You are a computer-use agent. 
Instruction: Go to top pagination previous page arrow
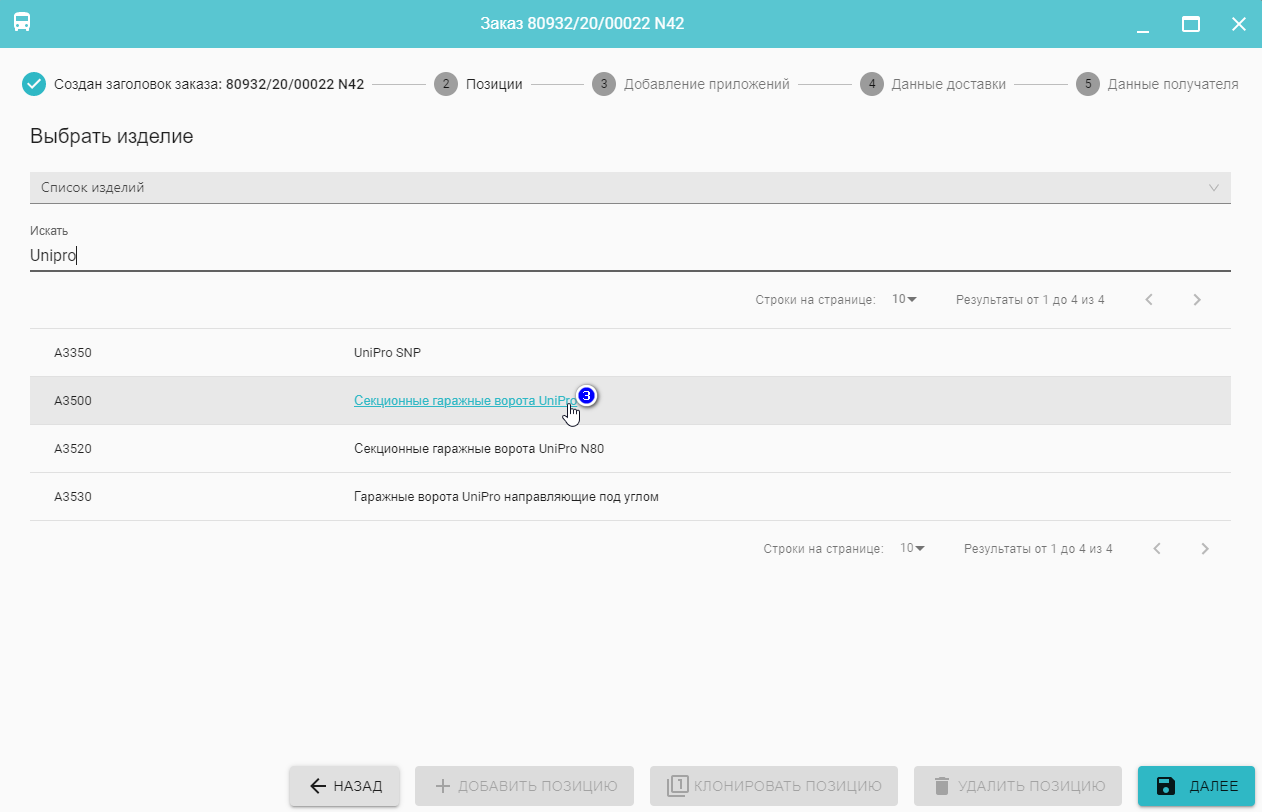click(1149, 300)
